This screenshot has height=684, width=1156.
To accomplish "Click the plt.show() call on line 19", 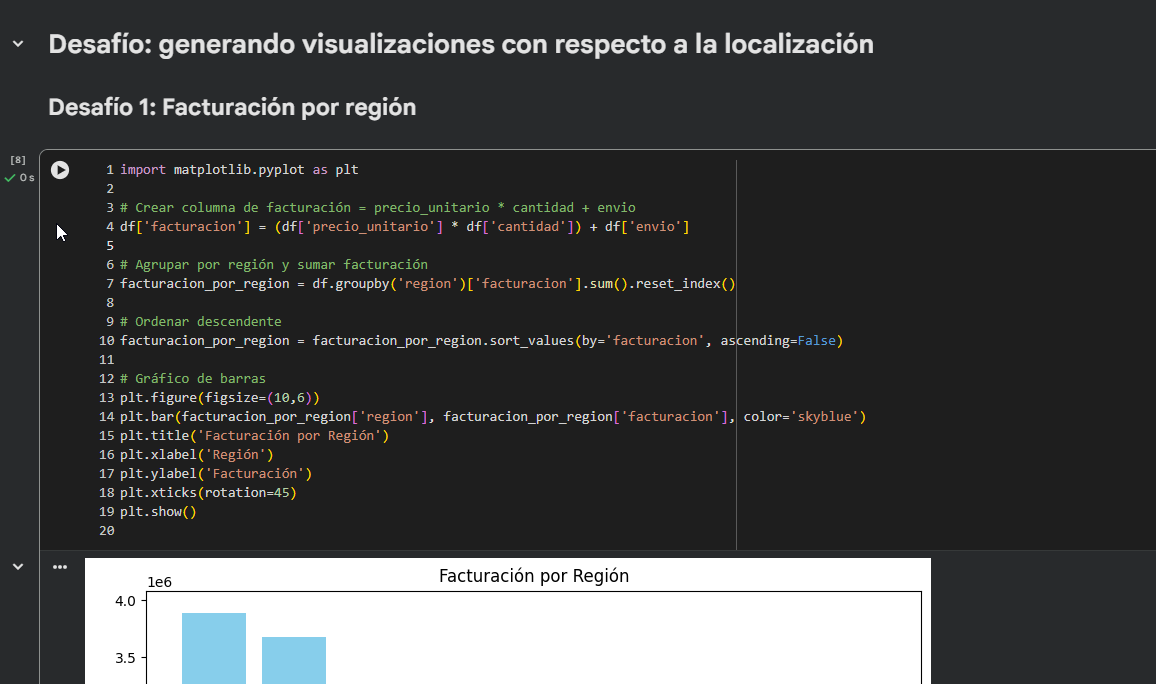I will click(x=157, y=511).
